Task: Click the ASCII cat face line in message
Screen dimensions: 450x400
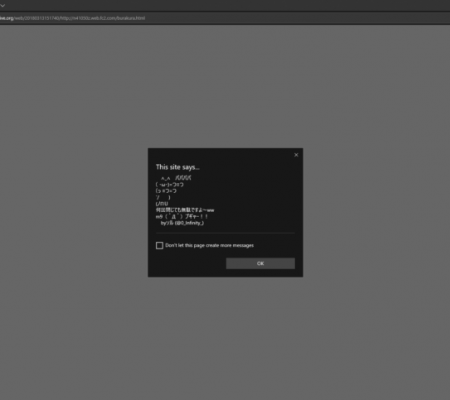Action: (x=169, y=184)
